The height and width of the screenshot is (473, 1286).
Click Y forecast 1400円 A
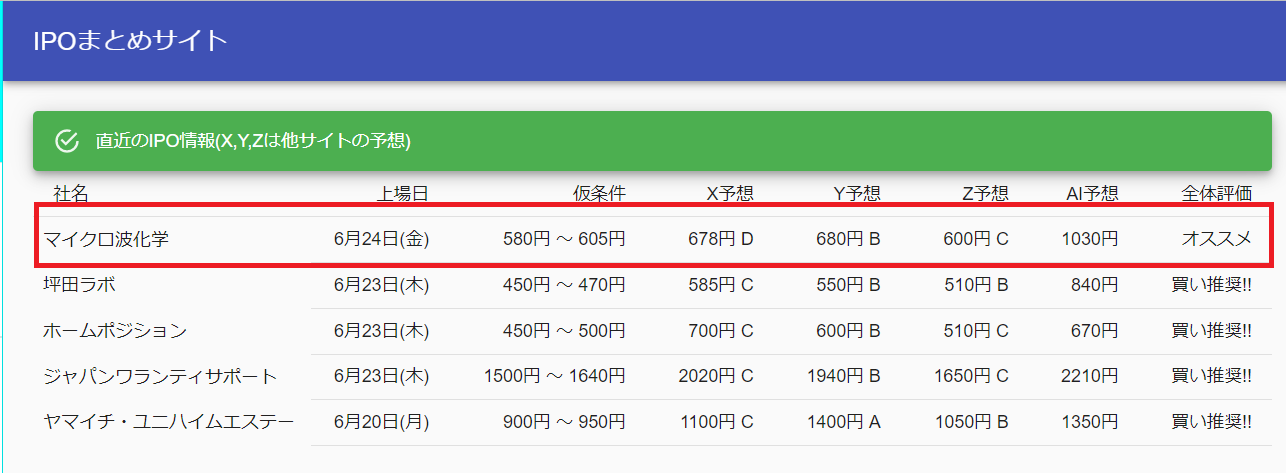tap(844, 422)
